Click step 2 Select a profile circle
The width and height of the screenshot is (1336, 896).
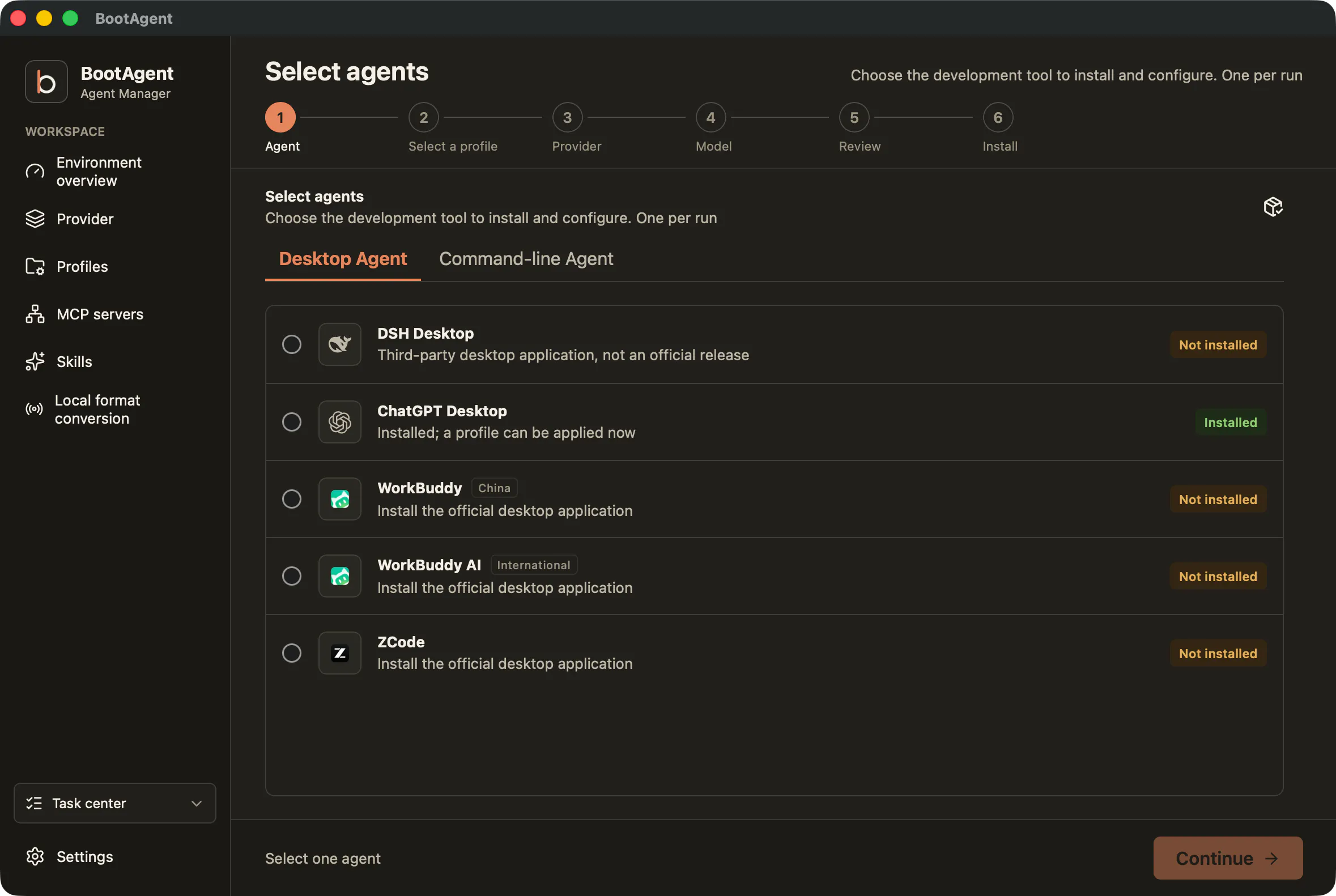click(424, 117)
